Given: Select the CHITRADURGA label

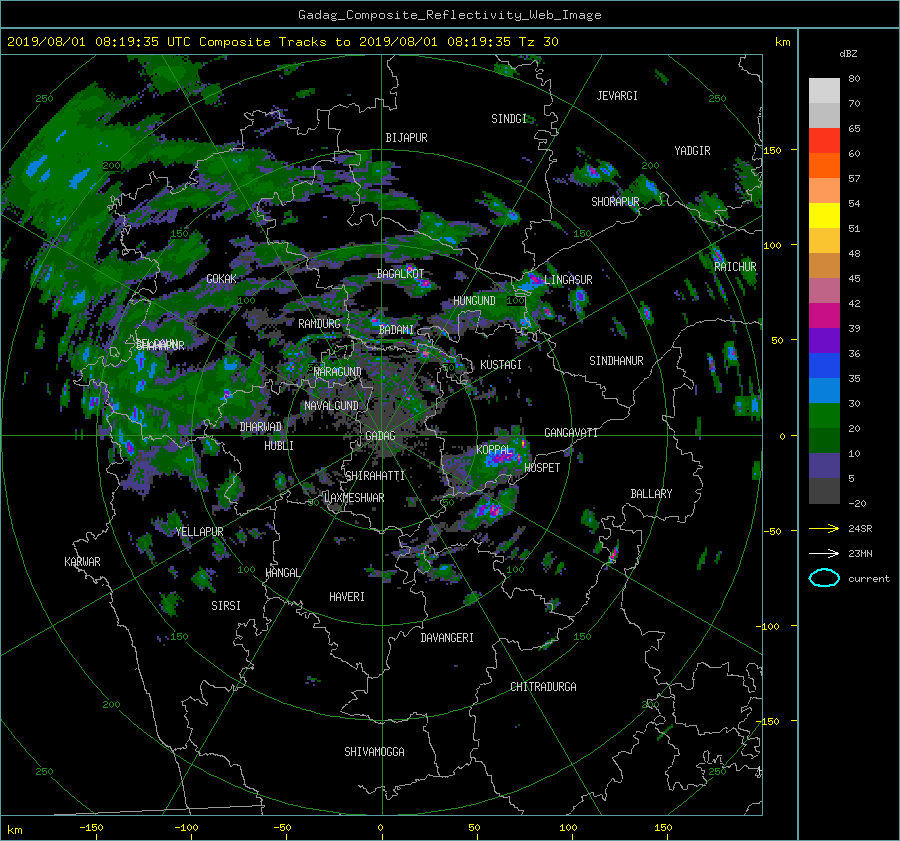Looking at the screenshot, I should [x=543, y=687].
